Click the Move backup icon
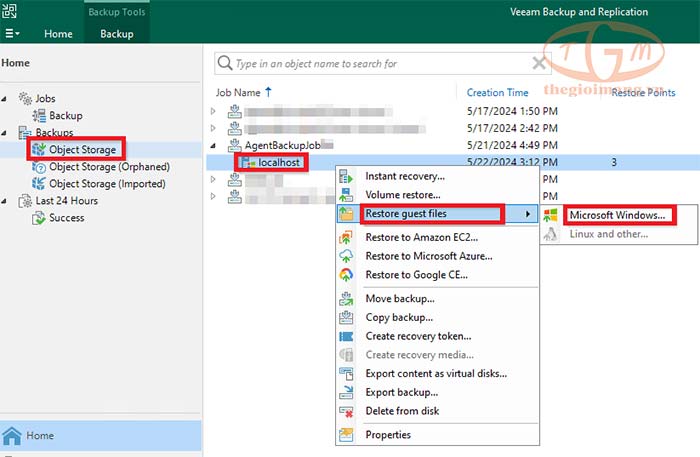 [346, 299]
